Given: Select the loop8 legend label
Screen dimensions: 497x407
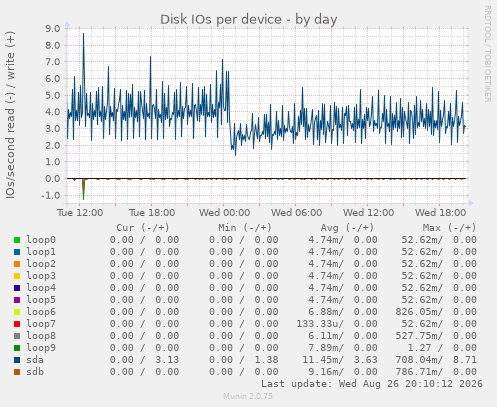Looking at the screenshot, I should 41,336.
